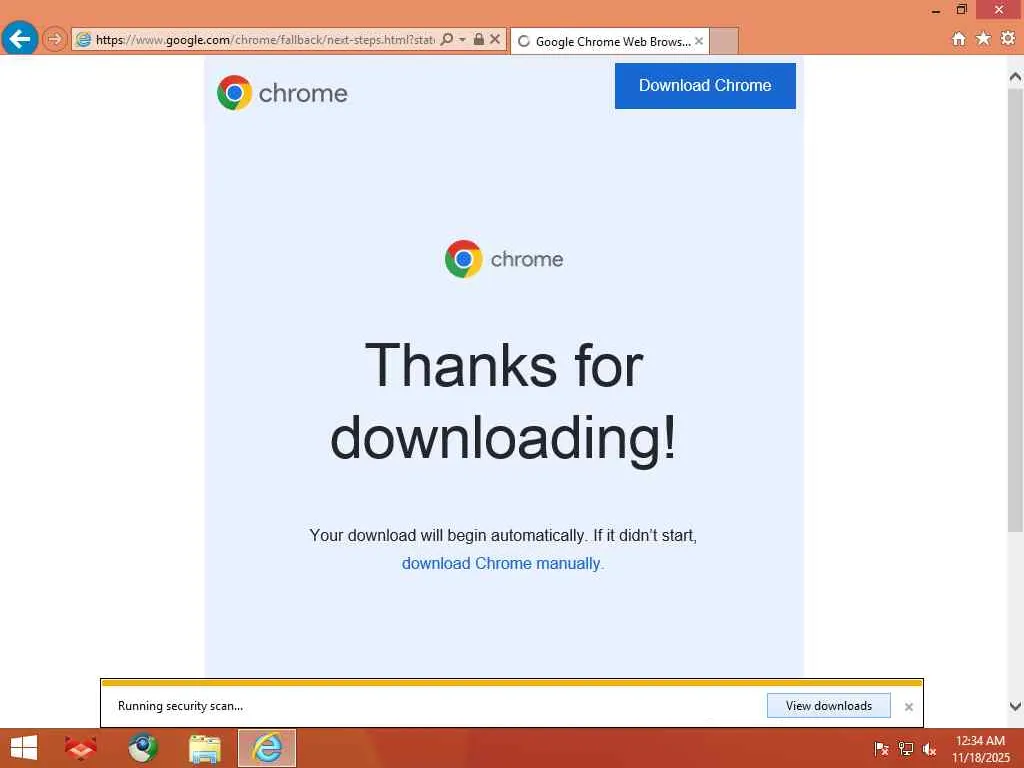Minimize the Internet Explorer window
Viewport: 1024px width, 768px height.
[x=936, y=10]
